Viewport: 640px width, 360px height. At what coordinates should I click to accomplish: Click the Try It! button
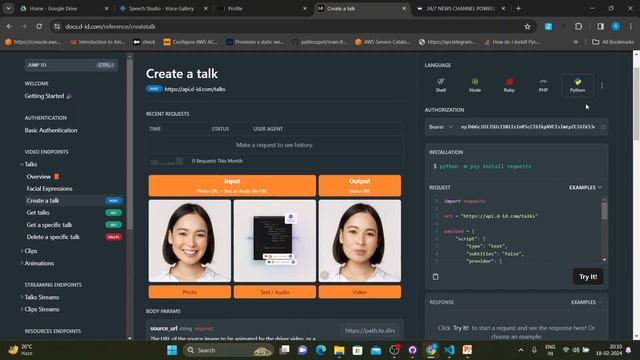pos(588,277)
